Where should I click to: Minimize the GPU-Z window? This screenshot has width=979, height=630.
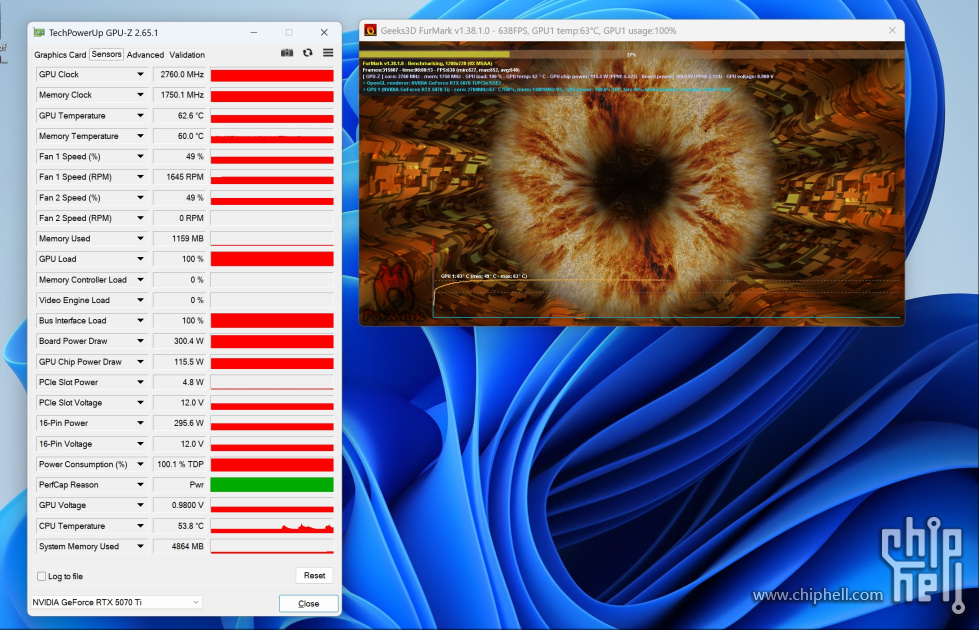point(254,32)
